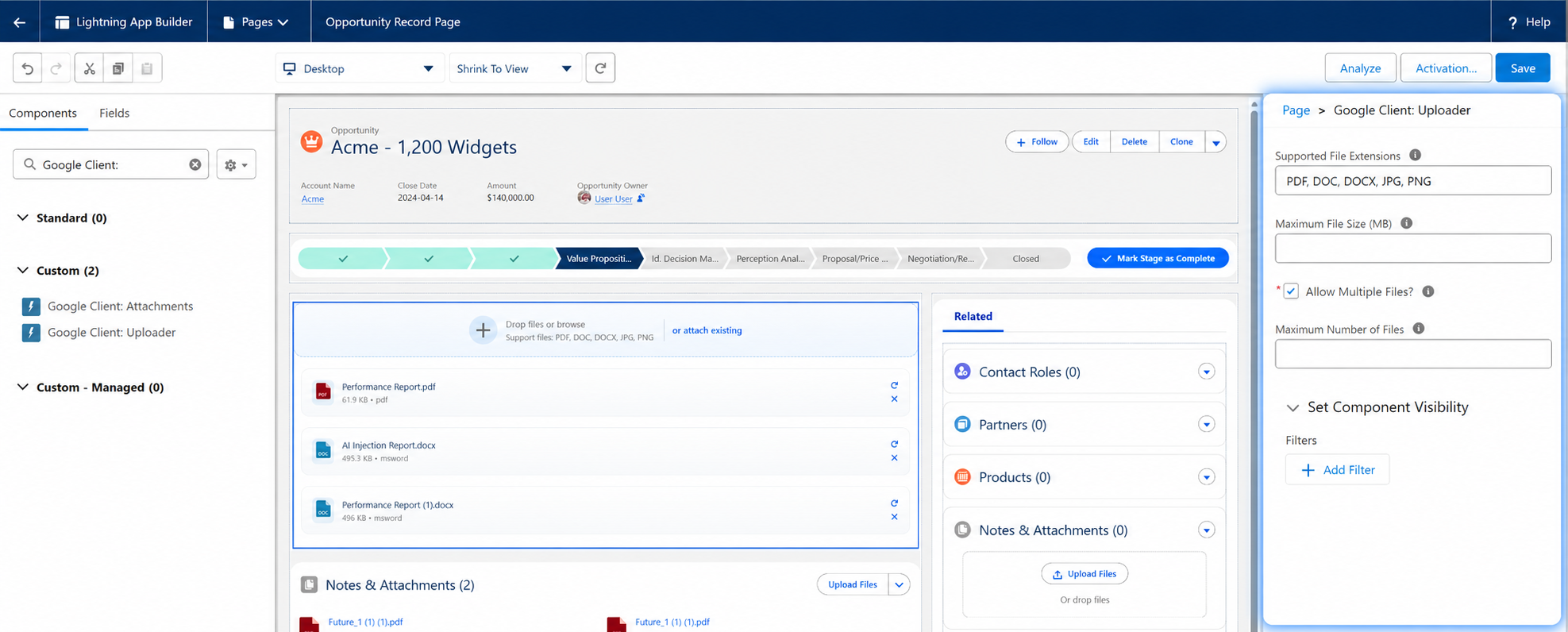Add a component visibility filter
Screen dimensions: 1568x632
pos(1337,470)
